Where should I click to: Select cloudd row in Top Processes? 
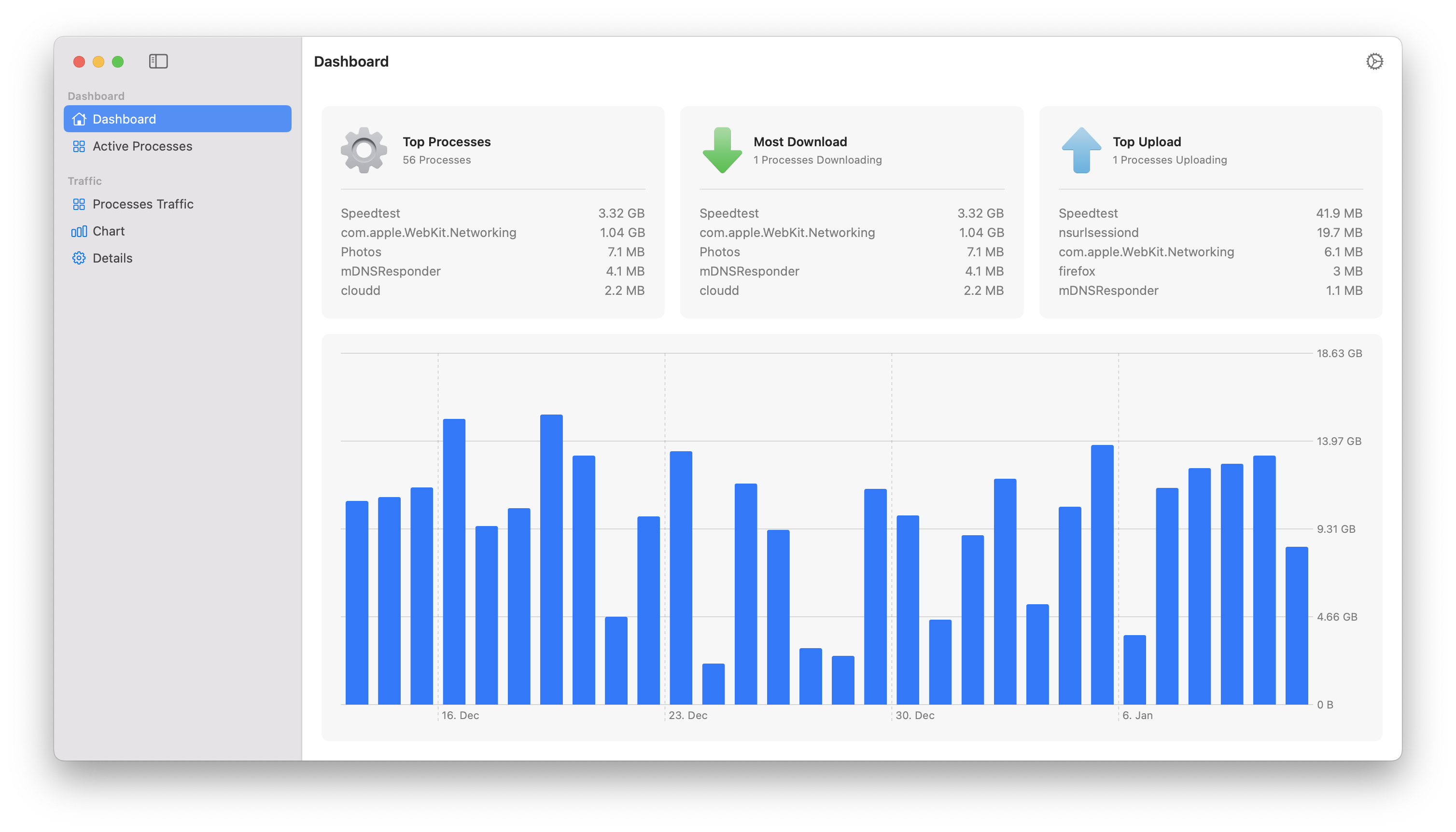[x=492, y=291]
